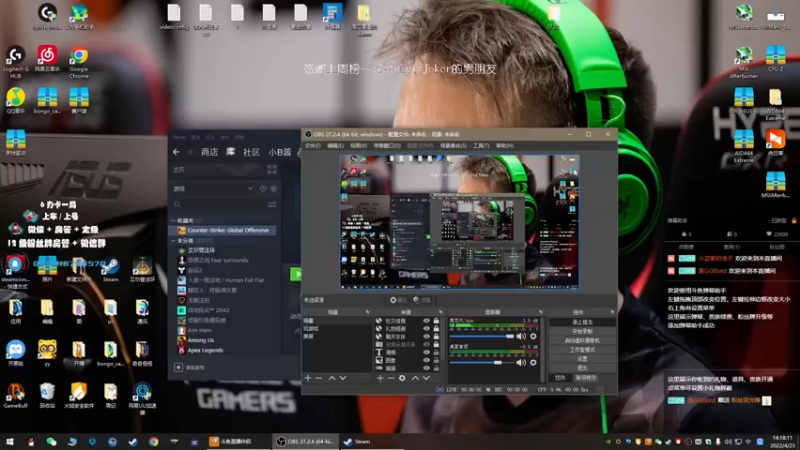Click 桌面音频 volume slider
Viewport: 800px width, 450px height.
point(482,362)
